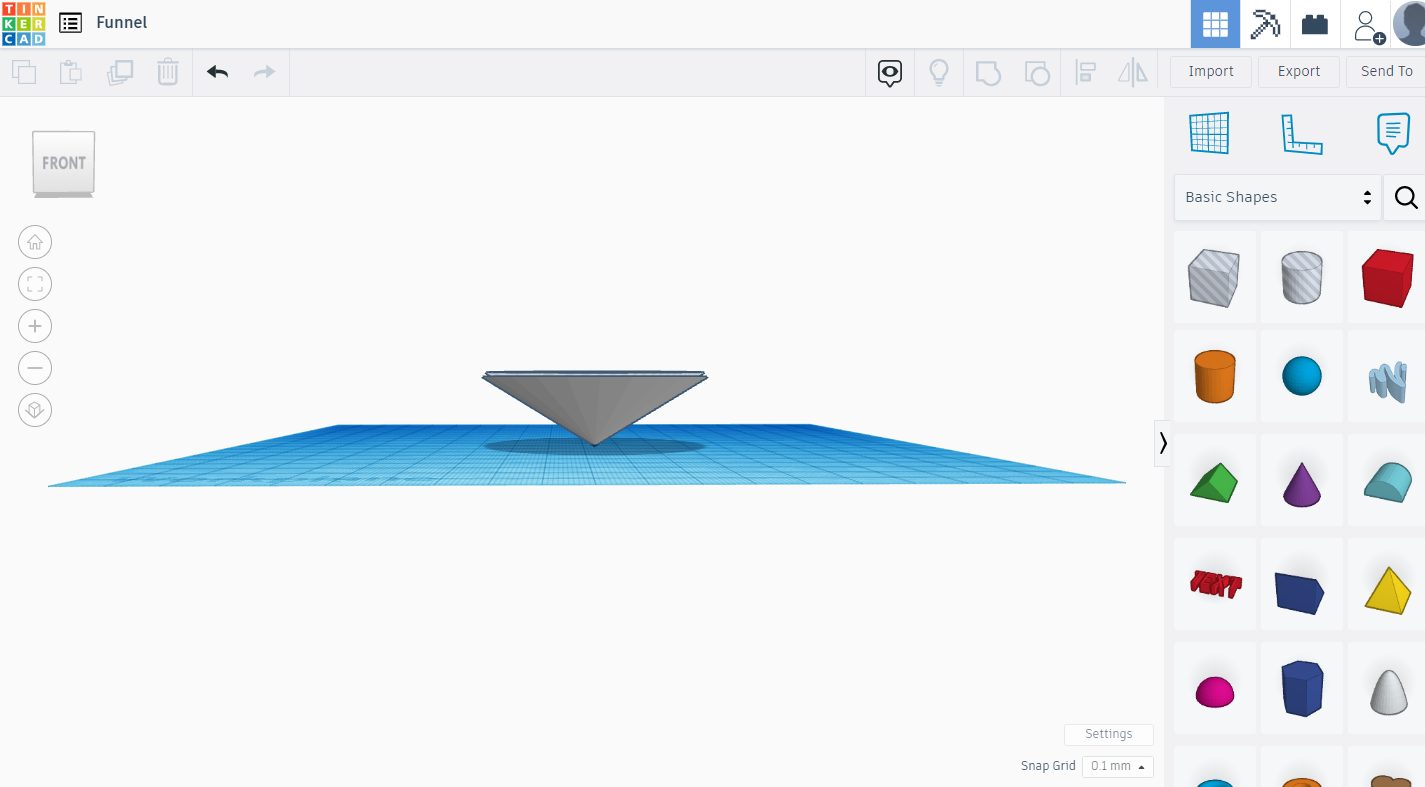Screen dimensions: 1425x787
Task: Add the red Text shape
Action: [x=1215, y=584]
